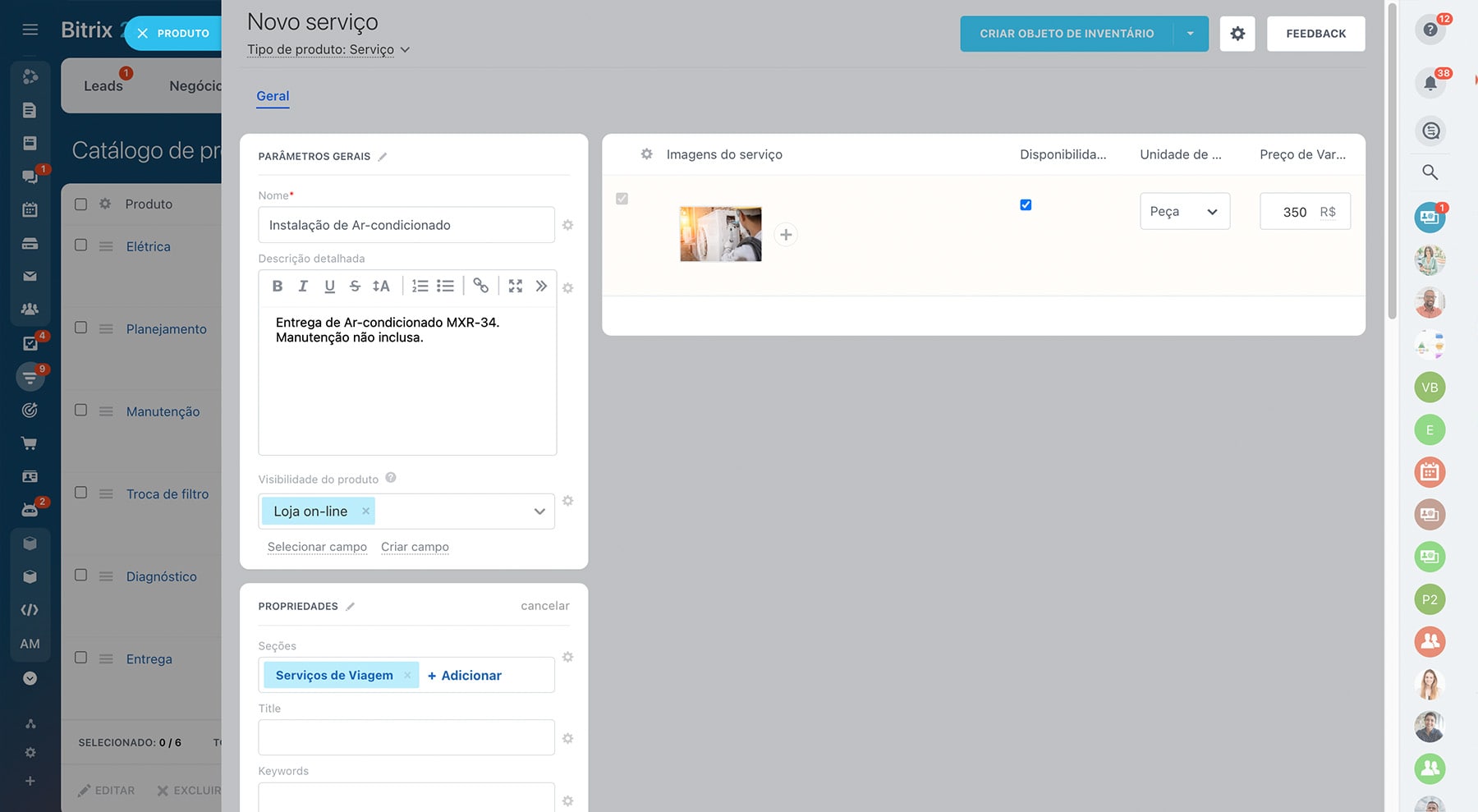Edit Parâmetros Gerais with pencil icon
The height and width of the screenshot is (812, 1478).
(x=383, y=157)
